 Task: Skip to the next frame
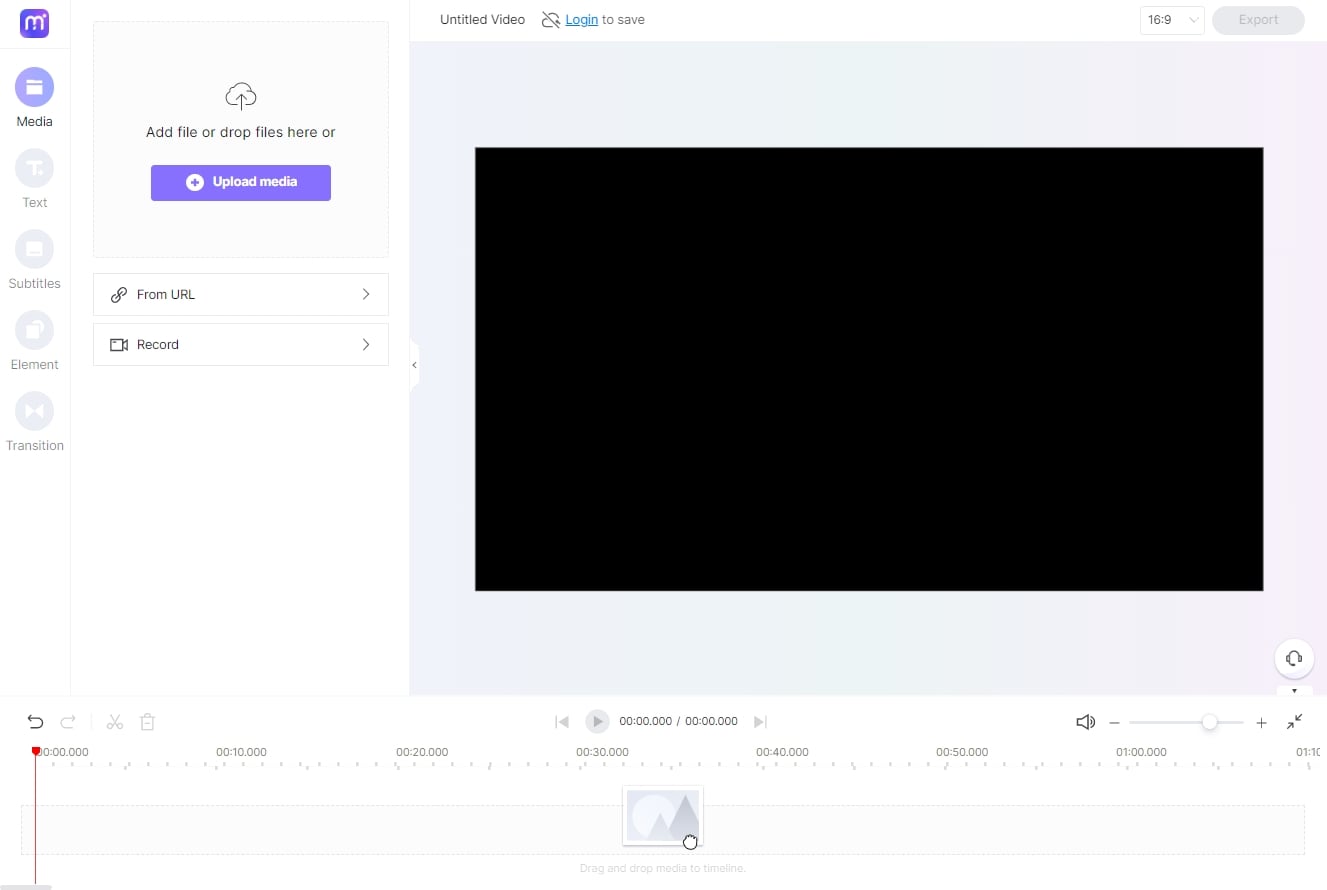[760, 721]
